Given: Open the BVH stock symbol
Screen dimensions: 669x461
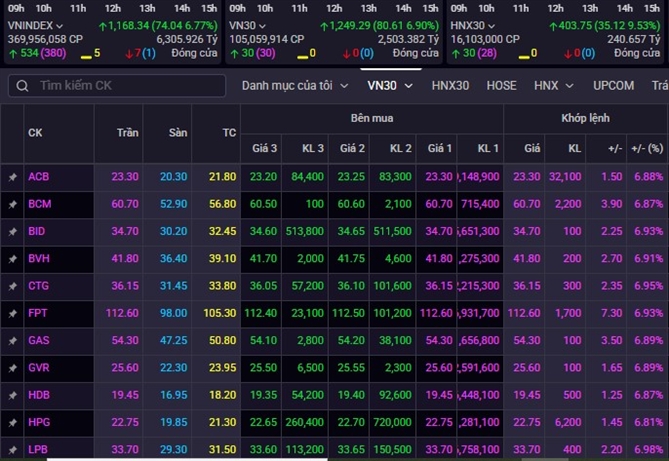Looking at the screenshot, I should [x=39, y=259].
